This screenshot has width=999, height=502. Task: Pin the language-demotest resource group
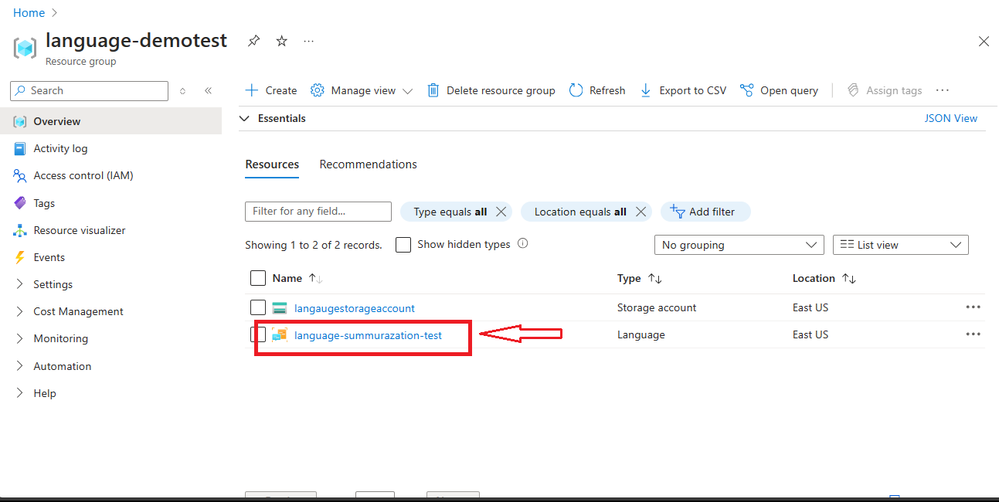[x=254, y=41]
